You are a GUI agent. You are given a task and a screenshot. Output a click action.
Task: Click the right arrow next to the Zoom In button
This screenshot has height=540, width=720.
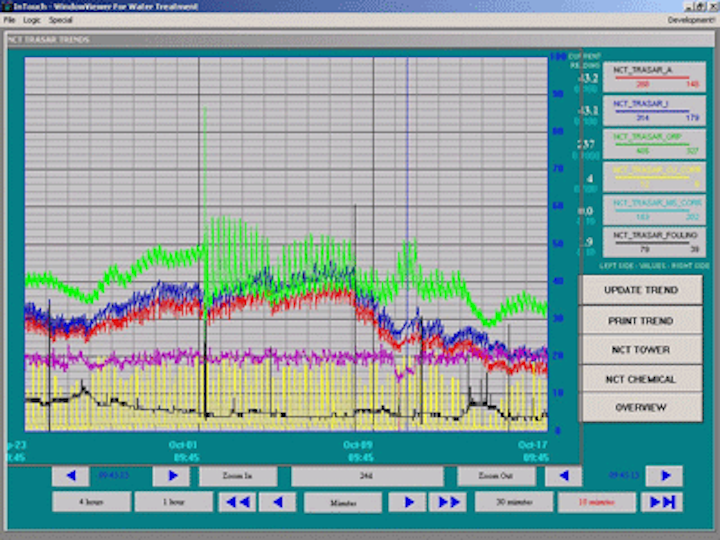click(171, 476)
